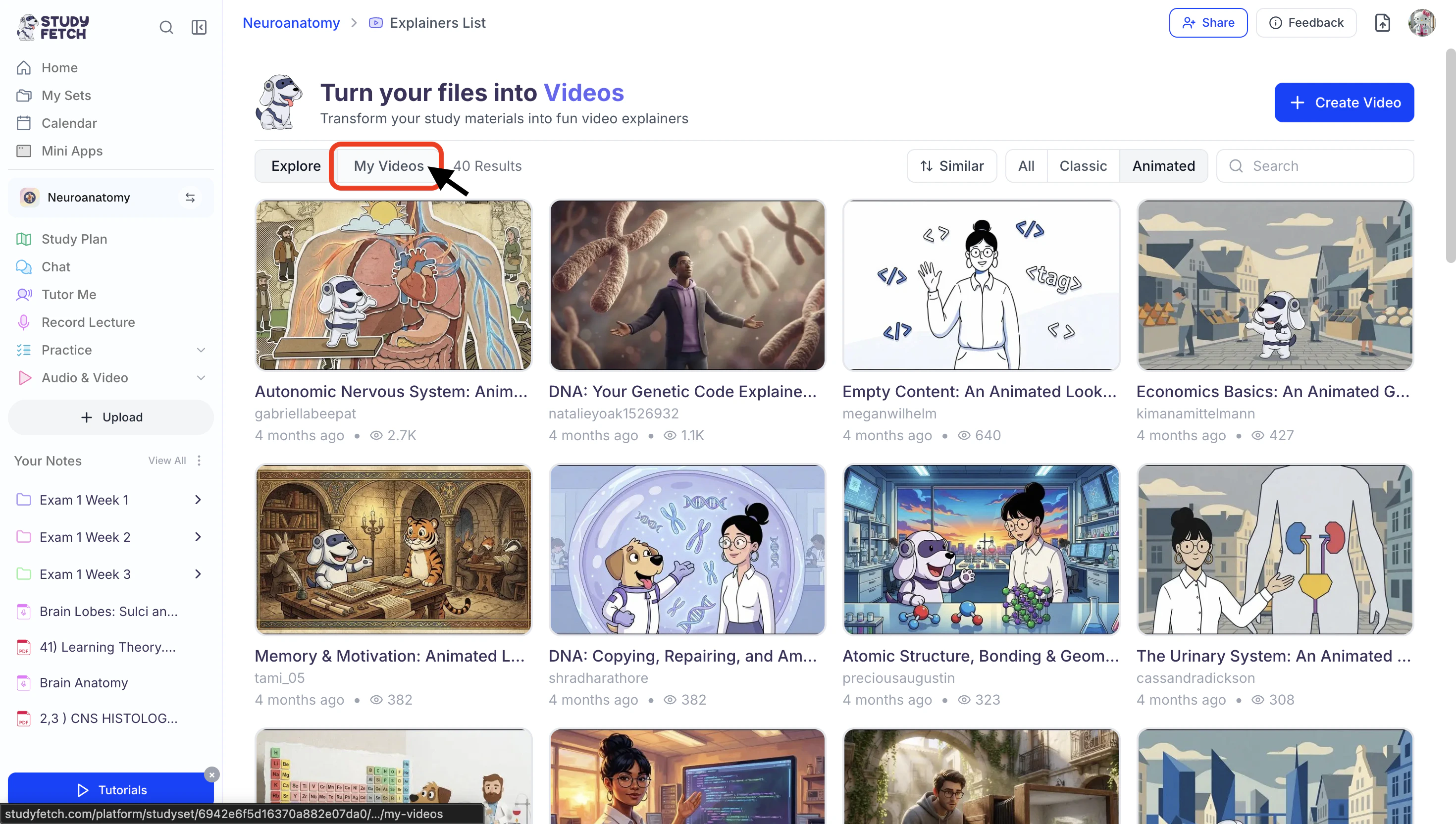Open DNA: Your Genetic Code thumbnail
The height and width of the screenshot is (824, 1456).
tap(687, 285)
